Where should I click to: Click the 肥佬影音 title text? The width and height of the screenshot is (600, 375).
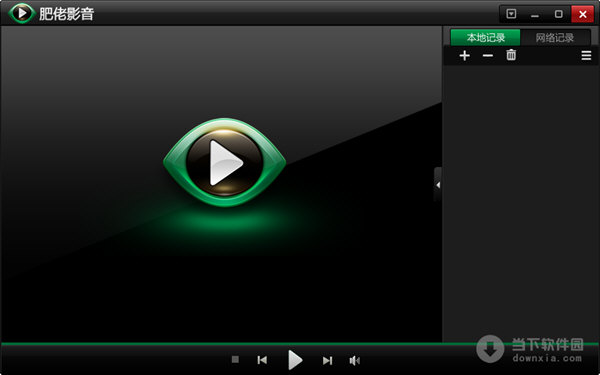coord(67,14)
